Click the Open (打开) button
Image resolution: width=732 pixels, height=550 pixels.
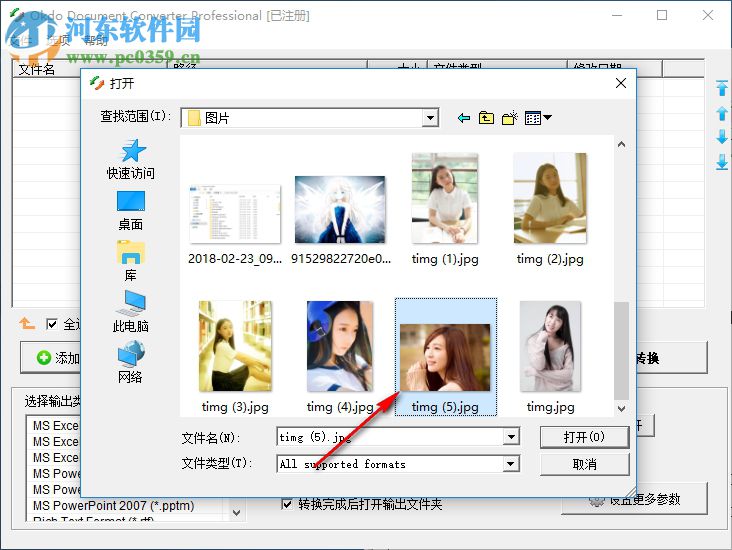click(584, 437)
